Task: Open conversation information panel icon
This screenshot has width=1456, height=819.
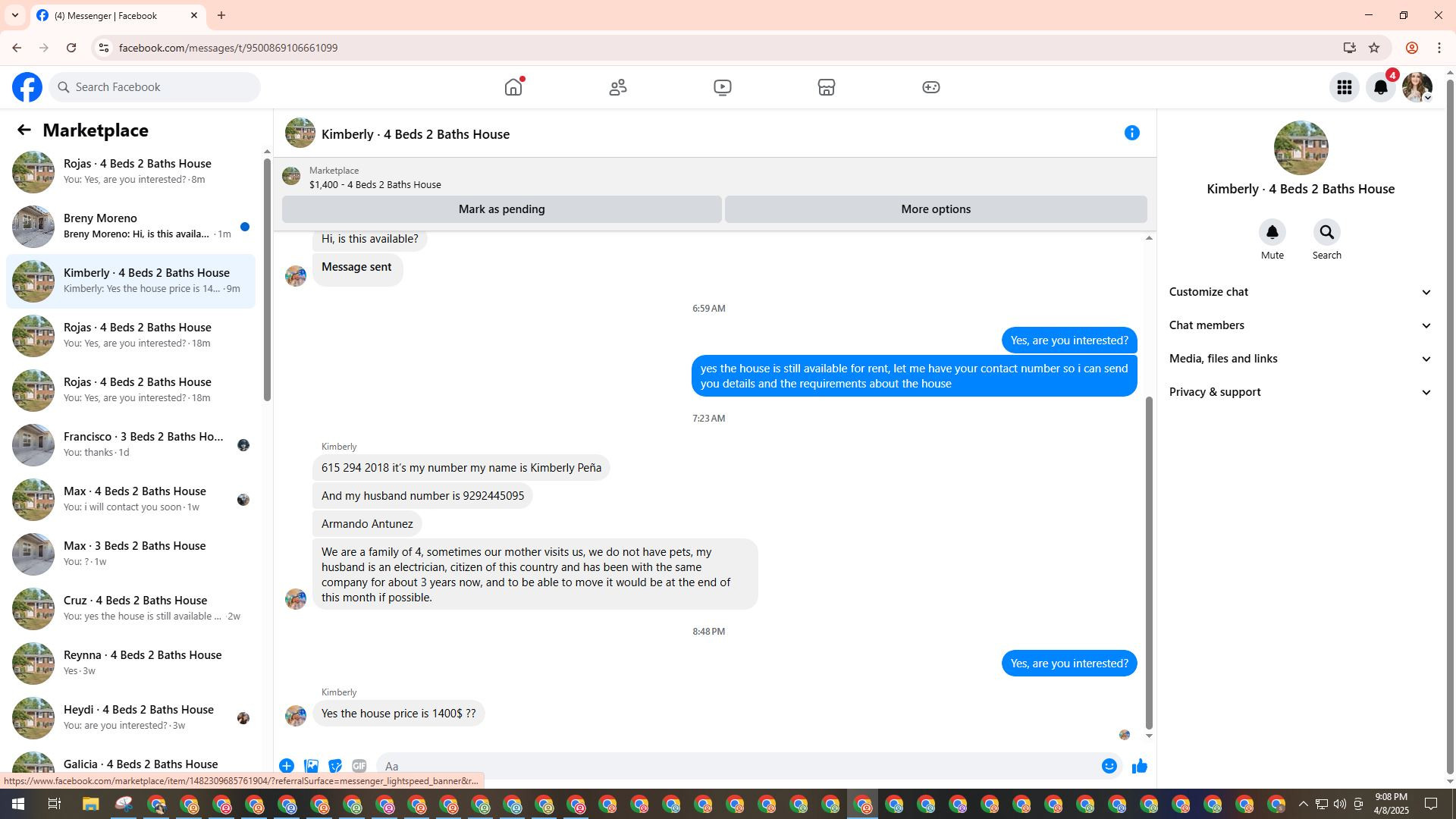Action: point(1131,133)
